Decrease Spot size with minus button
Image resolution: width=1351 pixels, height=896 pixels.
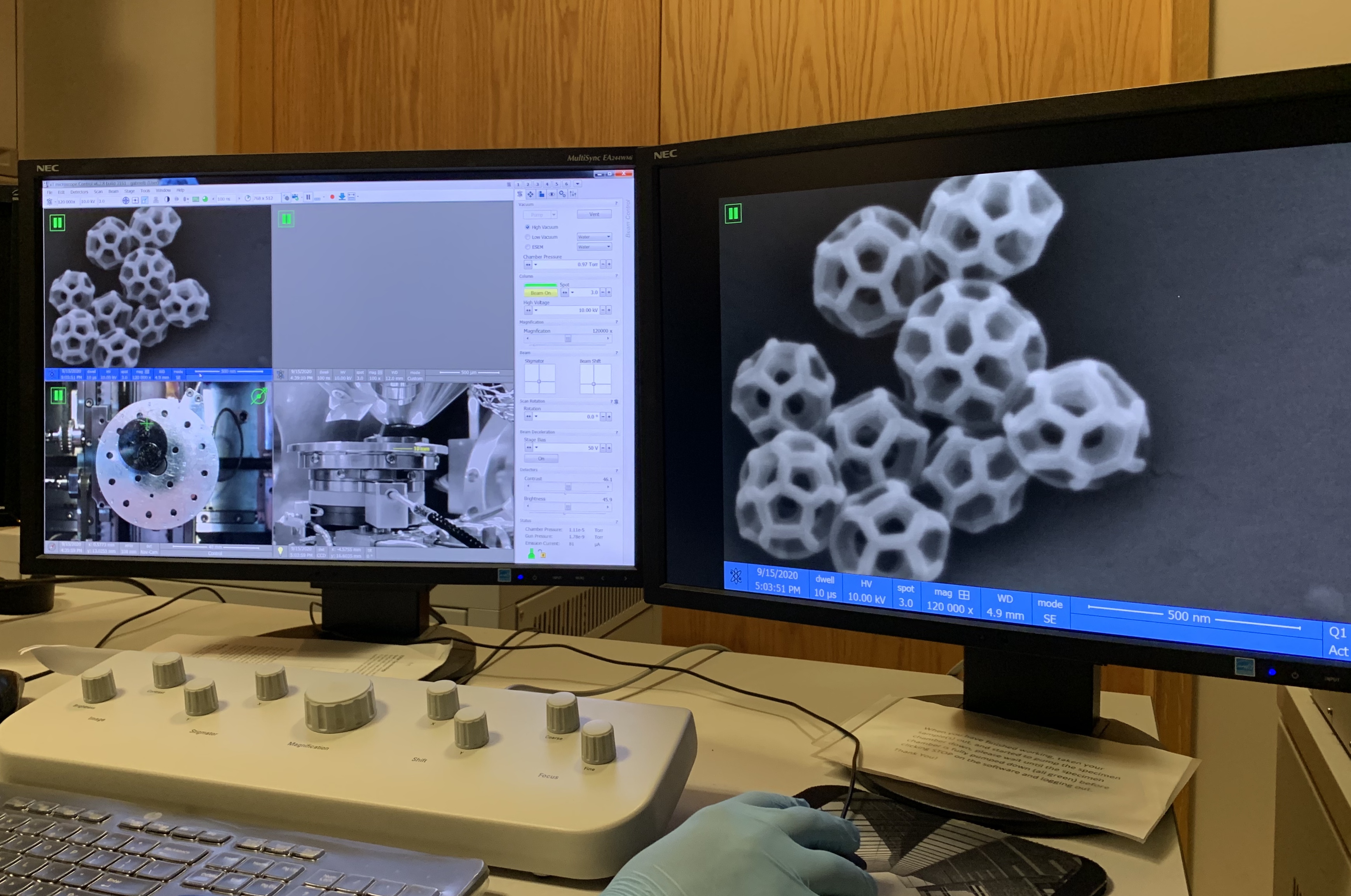click(x=603, y=293)
